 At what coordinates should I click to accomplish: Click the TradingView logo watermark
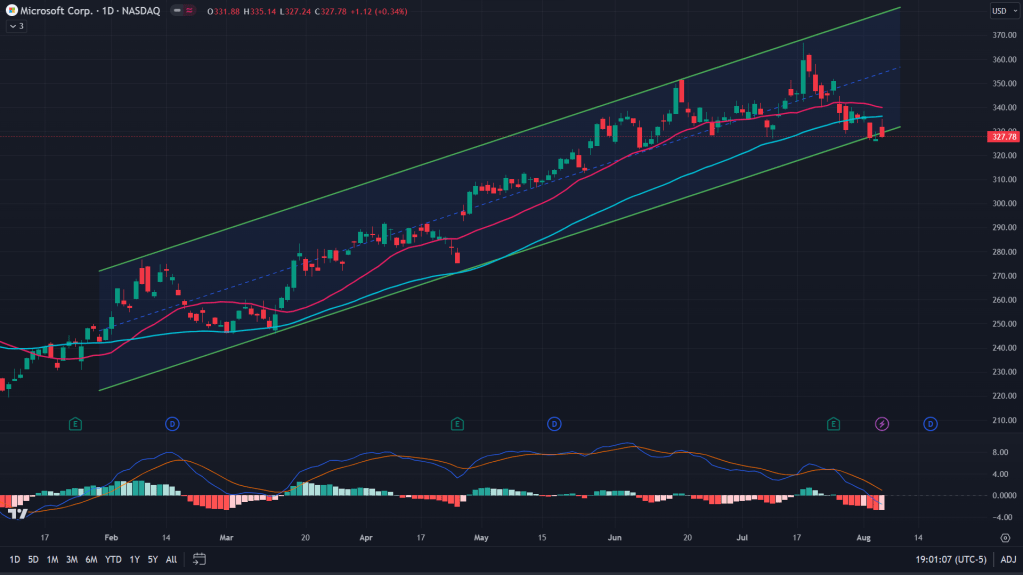click(x=17, y=513)
